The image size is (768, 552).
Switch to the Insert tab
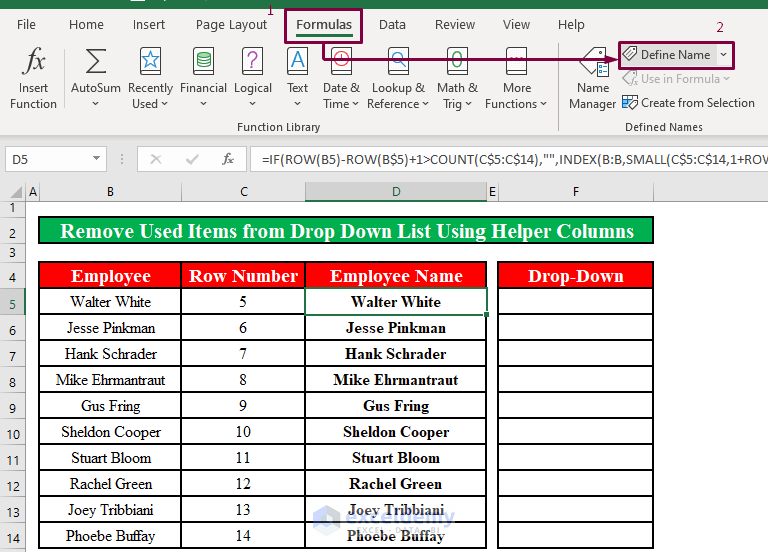(148, 24)
